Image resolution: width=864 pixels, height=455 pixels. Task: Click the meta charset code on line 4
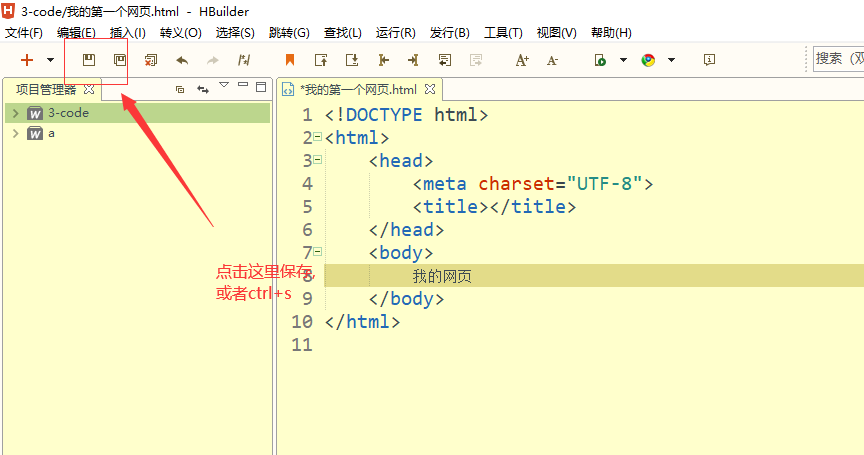pyautogui.click(x=533, y=183)
